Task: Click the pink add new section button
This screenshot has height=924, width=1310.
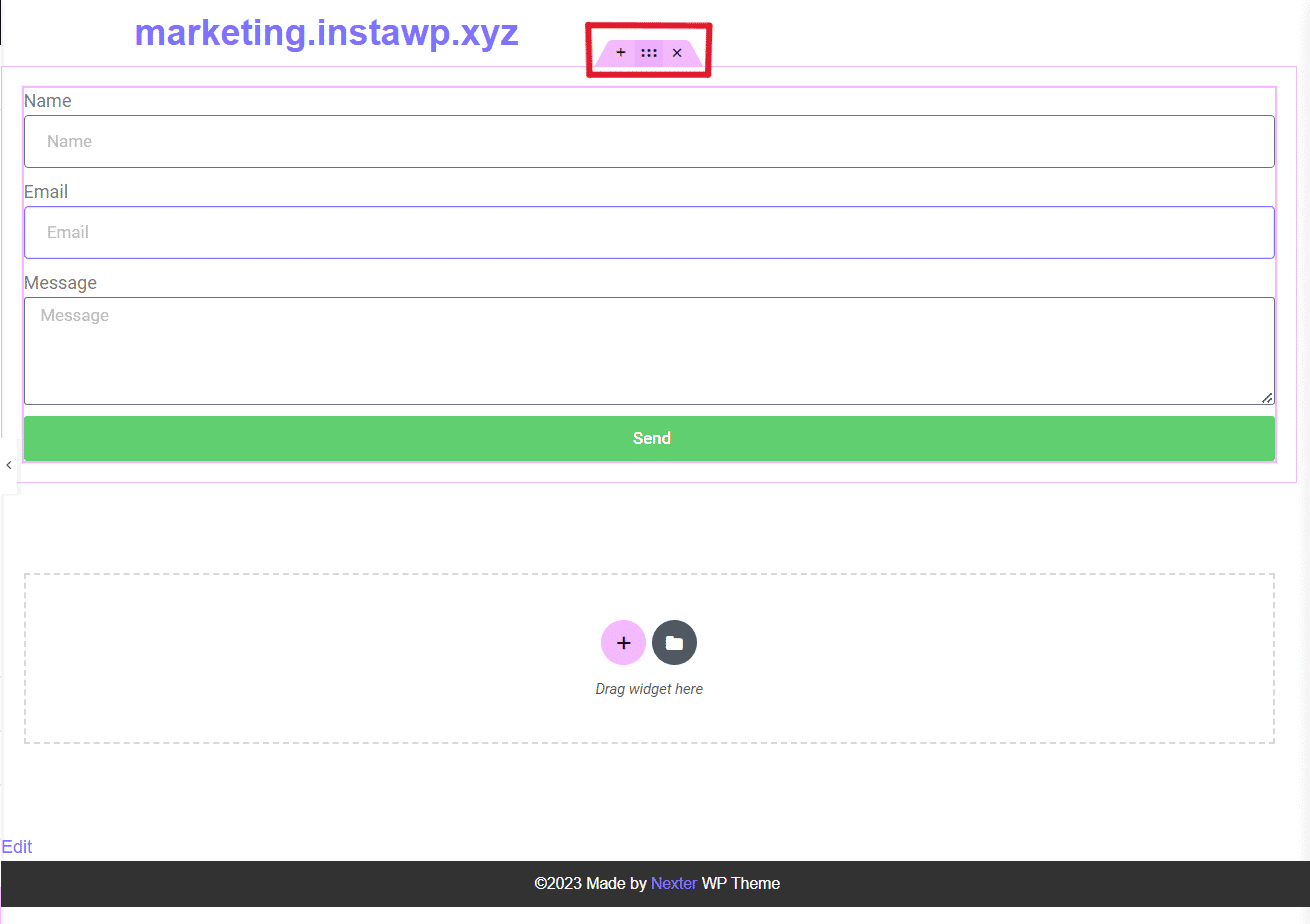Action: pyautogui.click(x=623, y=642)
